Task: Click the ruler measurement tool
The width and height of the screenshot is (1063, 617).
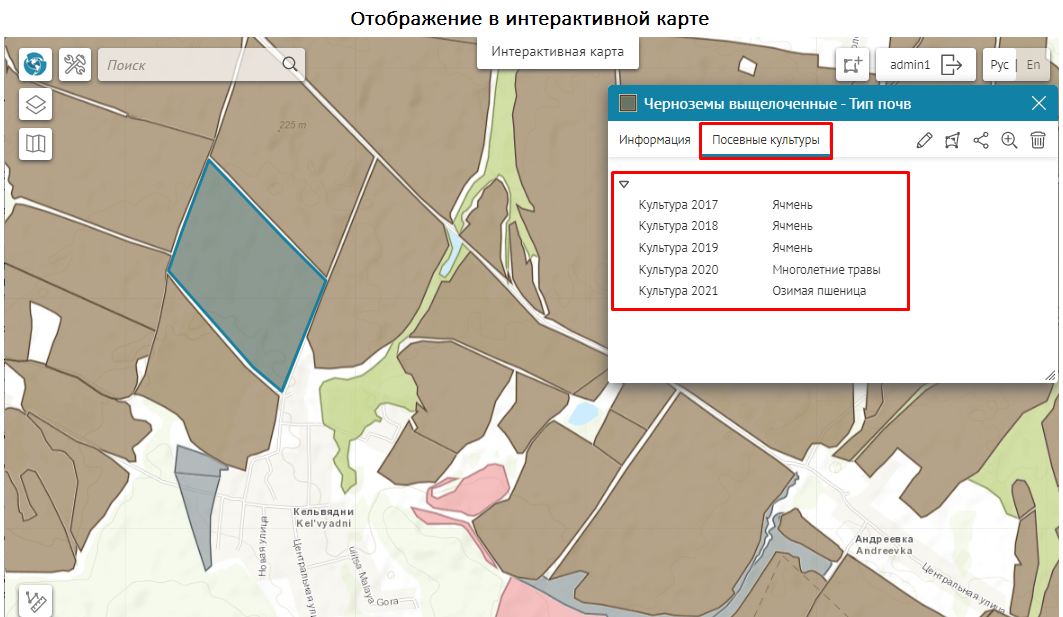Action: [x=36, y=602]
